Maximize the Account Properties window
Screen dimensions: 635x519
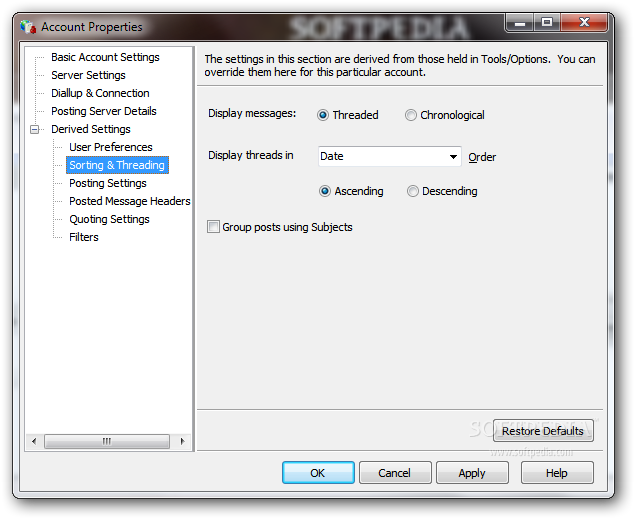(547, 23)
